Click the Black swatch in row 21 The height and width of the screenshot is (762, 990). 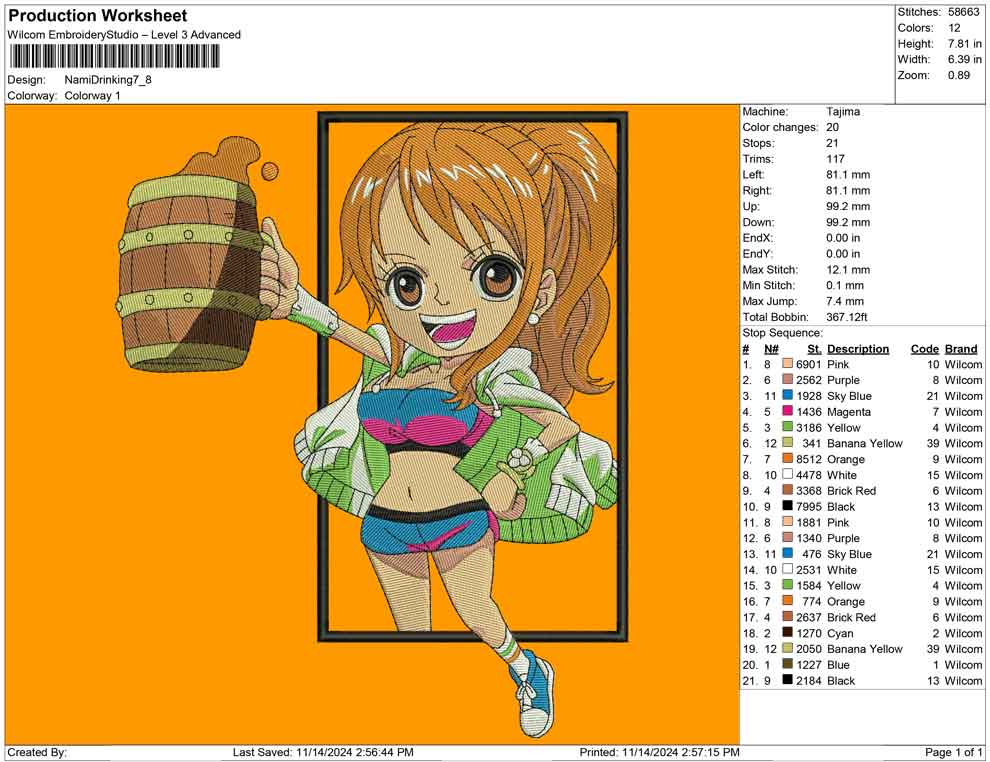tap(787, 680)
